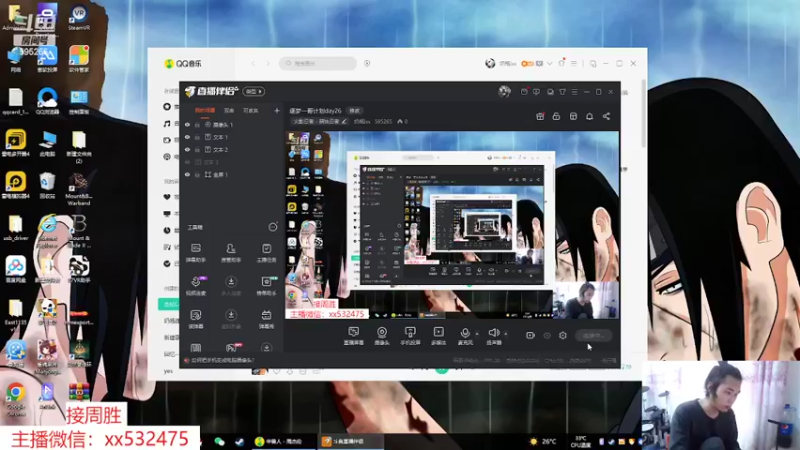
Task: Open the skin shirt icon in streaming app
Action: click(562, 92)
